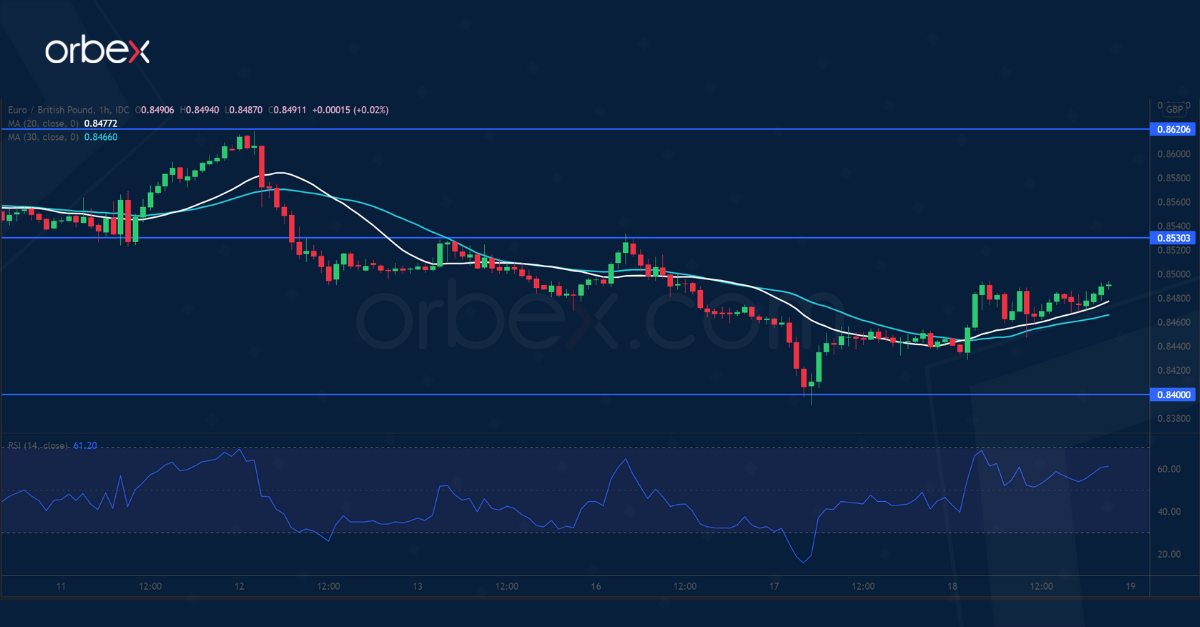Click the GBP currency label on price axis
Screen dimensions: 1200x627
tap(1175, 108)
